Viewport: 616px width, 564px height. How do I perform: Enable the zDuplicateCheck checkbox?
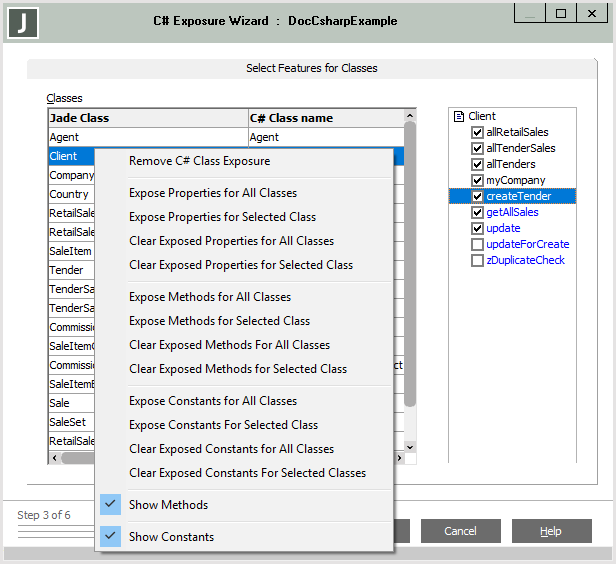(x=477, y=260)
